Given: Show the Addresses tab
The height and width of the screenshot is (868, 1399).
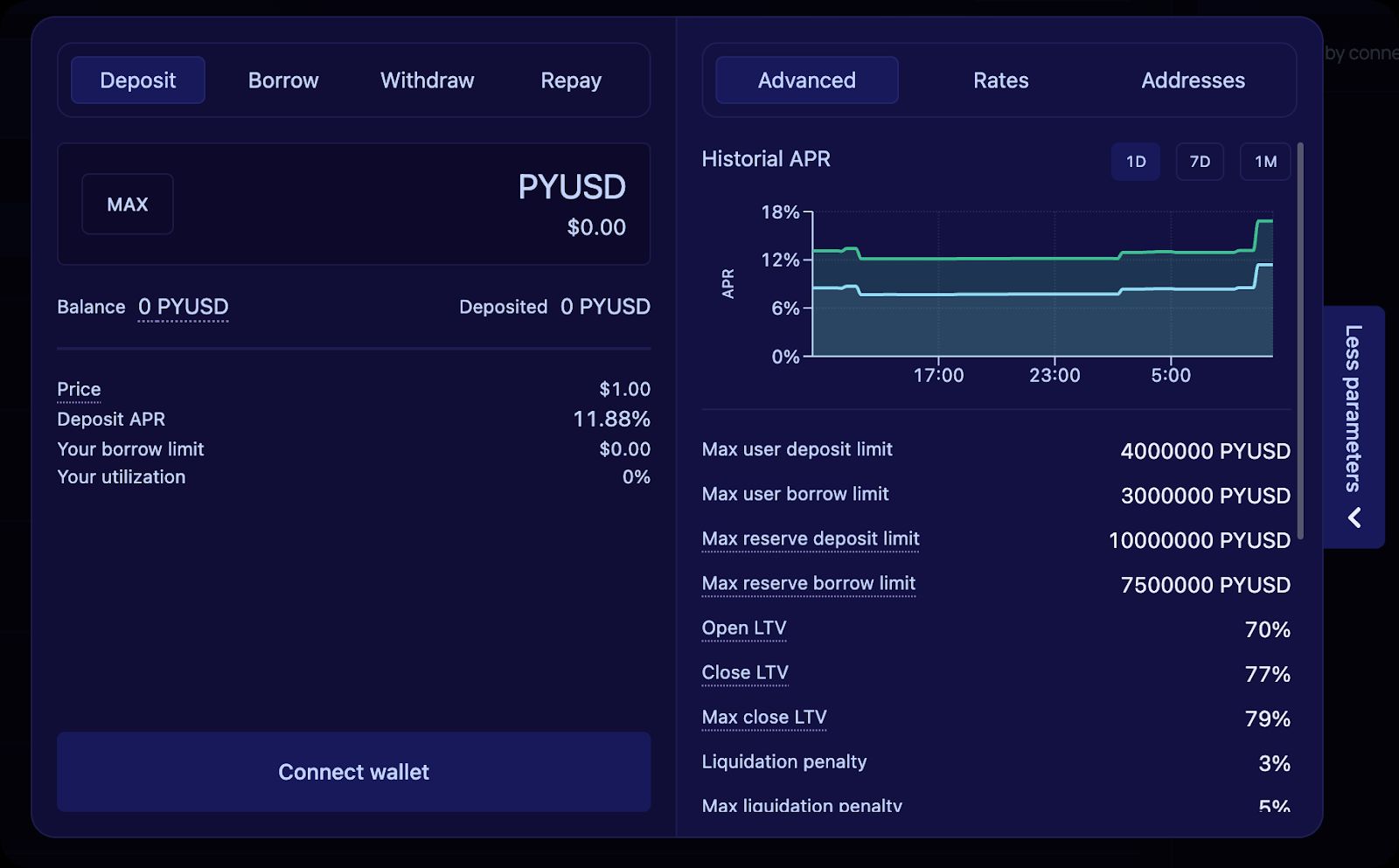Looking at the screenshot, I should (1193, 80).
